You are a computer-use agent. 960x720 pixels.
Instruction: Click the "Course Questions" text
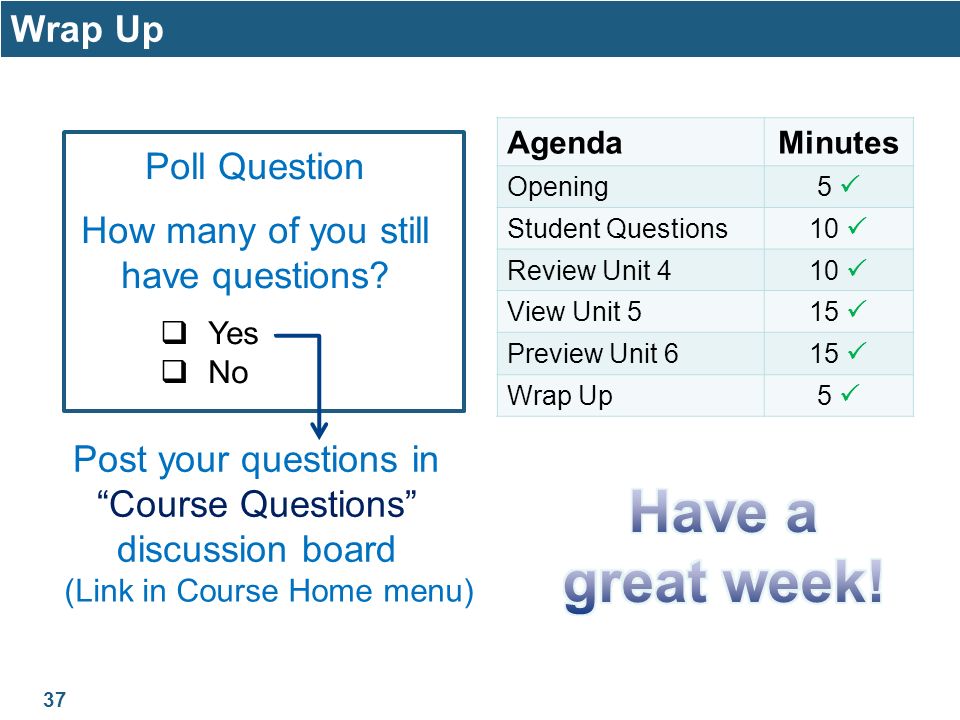[257, 504]
